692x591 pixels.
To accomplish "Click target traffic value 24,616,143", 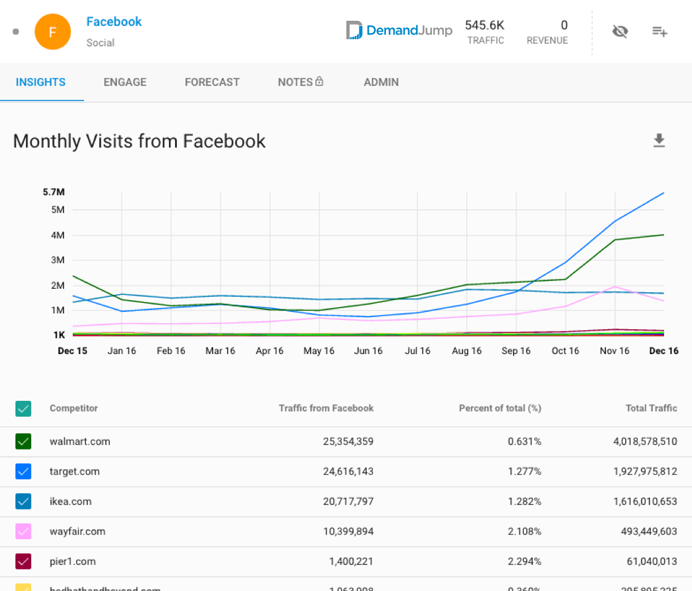I will 348,471.
